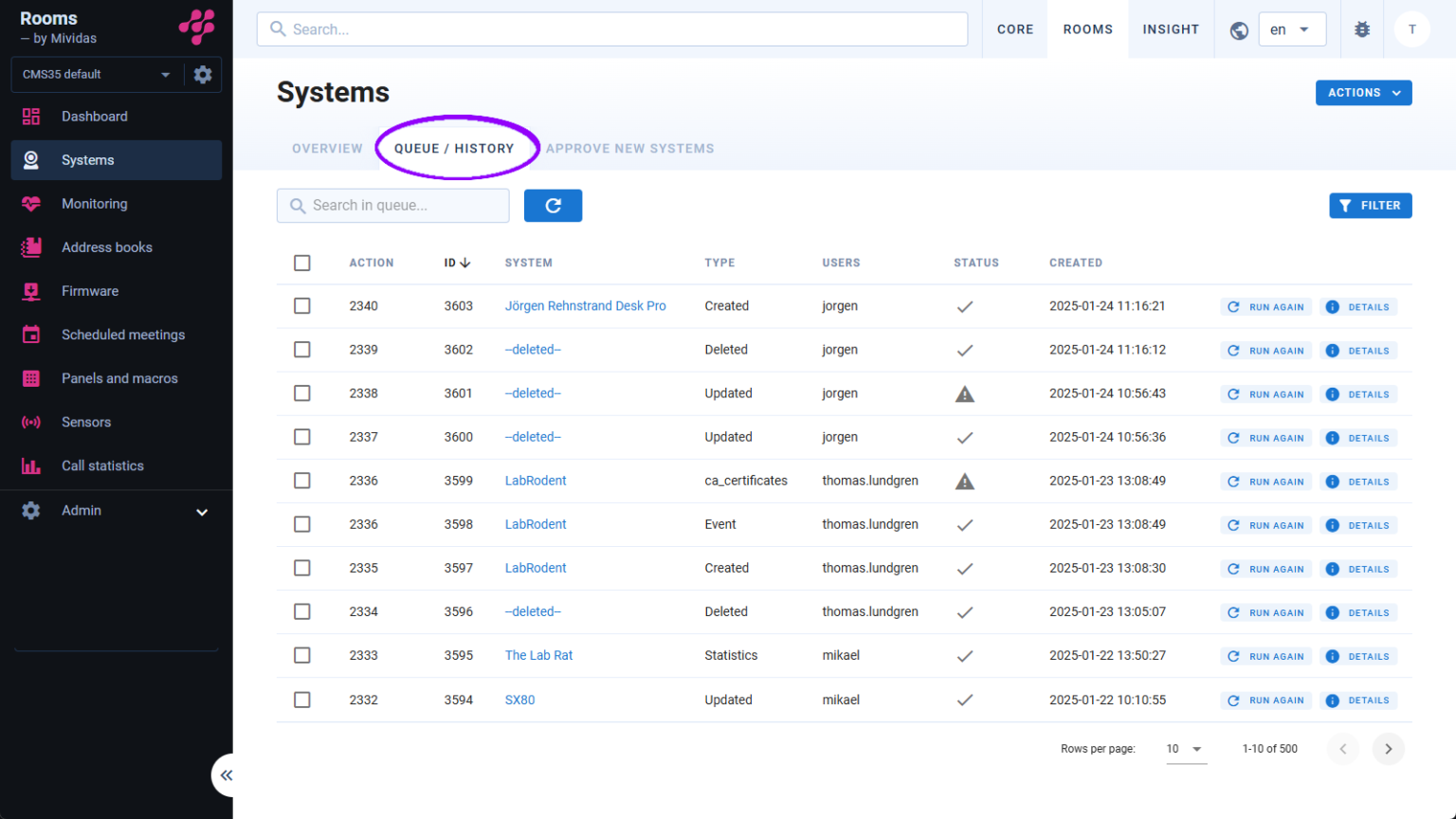Sort by ID column header
Image resolution: width=1456 pixels, height=819 pixels.
(x=457, y=263)
